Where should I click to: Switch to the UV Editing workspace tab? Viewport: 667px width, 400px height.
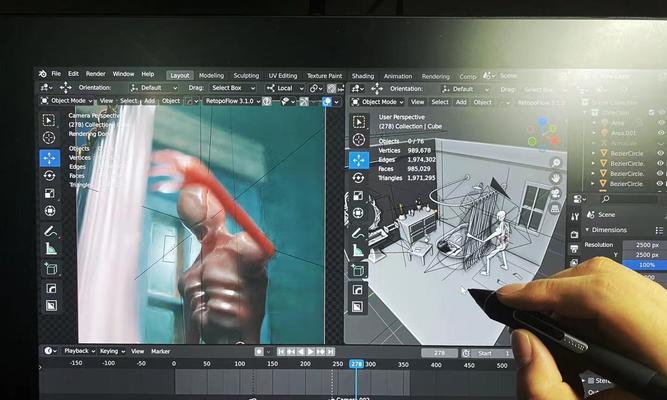click(283, 76)
